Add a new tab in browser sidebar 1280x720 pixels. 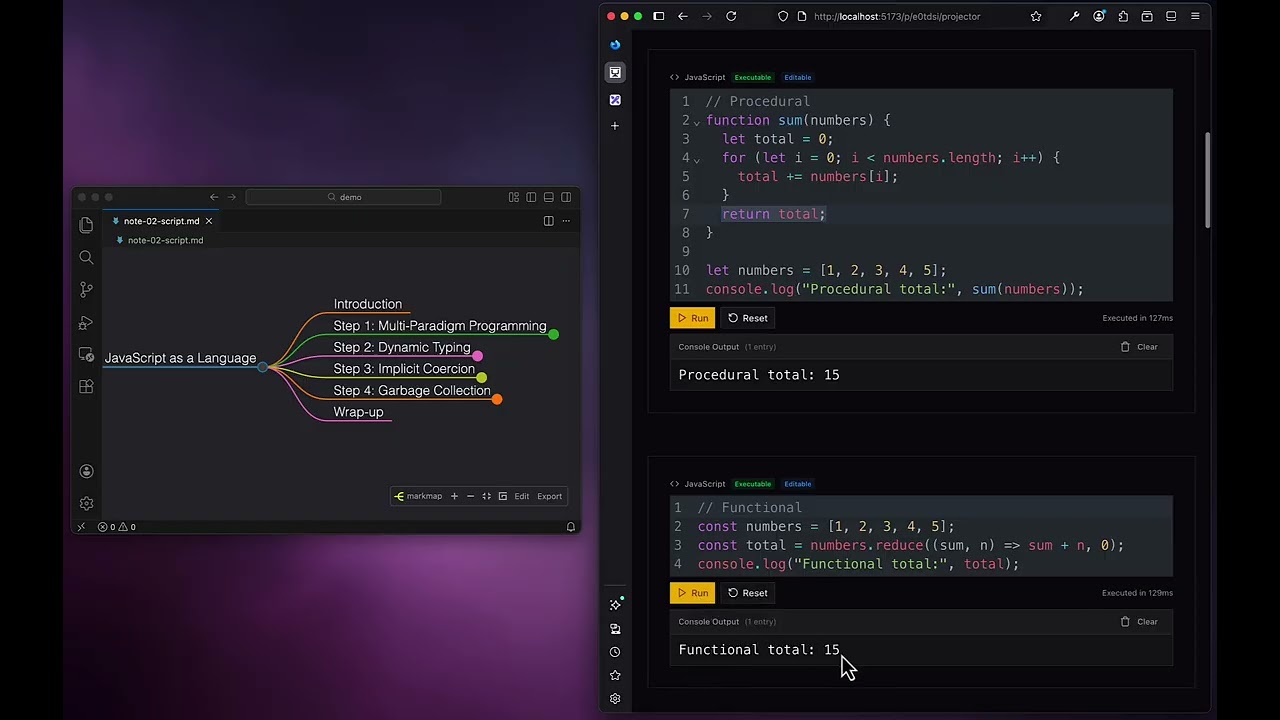615,126
